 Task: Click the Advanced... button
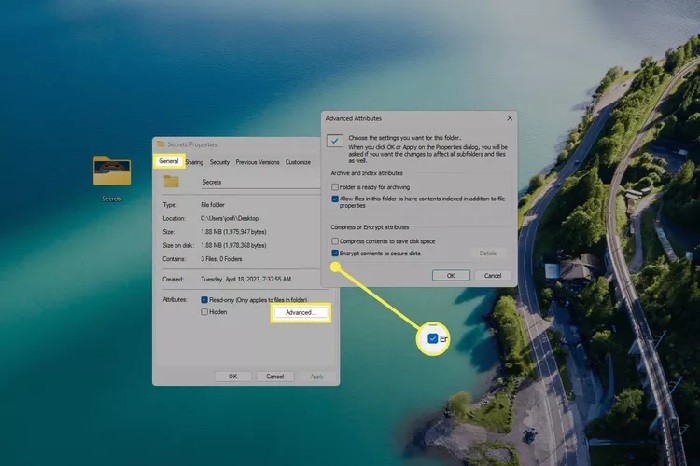coord(301,312)
